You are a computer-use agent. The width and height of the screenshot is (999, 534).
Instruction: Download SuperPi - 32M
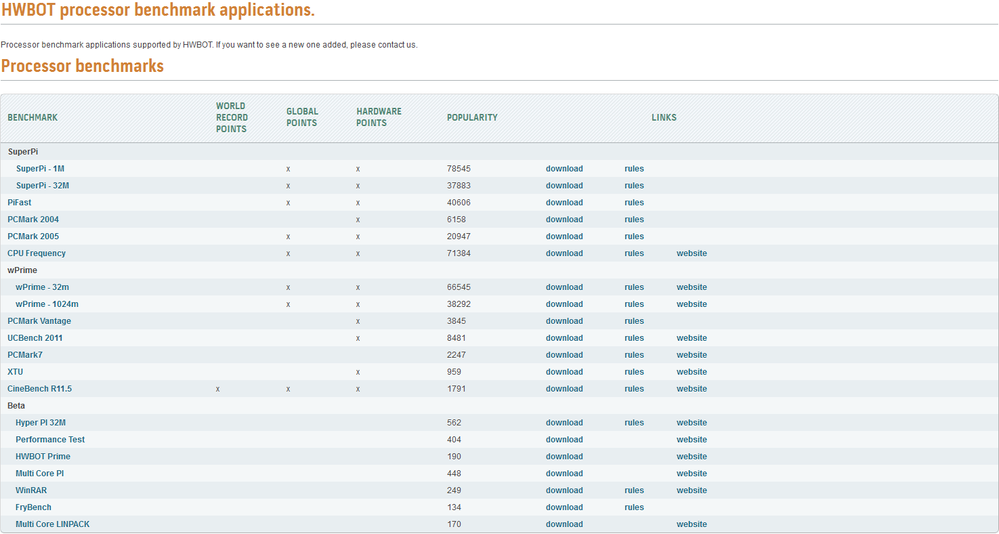pos(564,185)
